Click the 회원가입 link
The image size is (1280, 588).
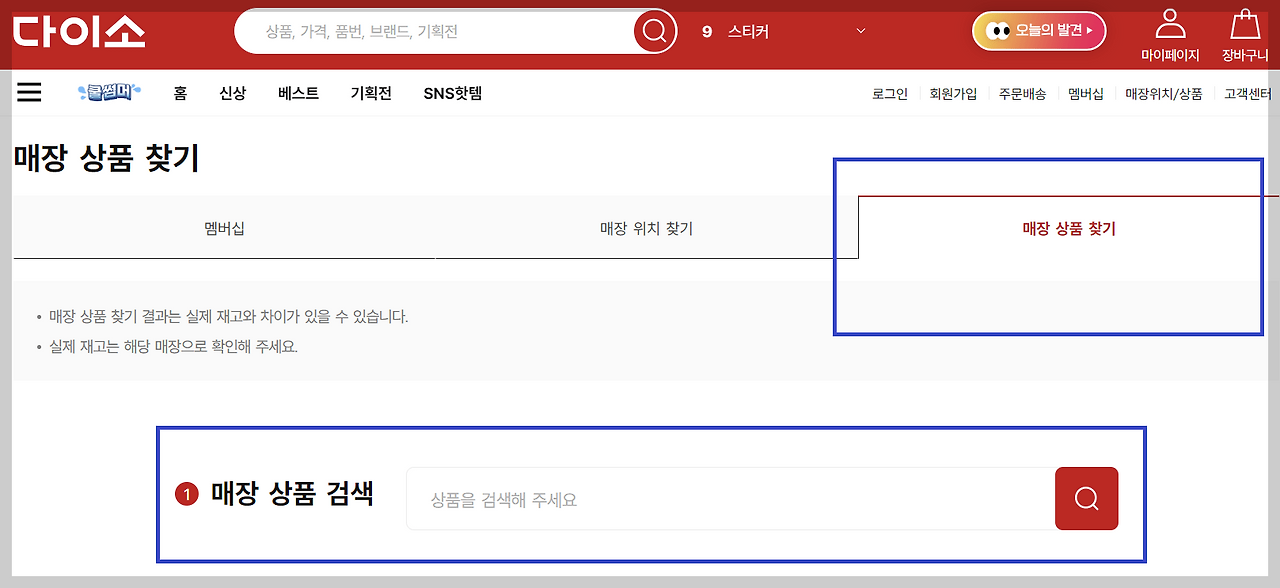coord(953,94)
